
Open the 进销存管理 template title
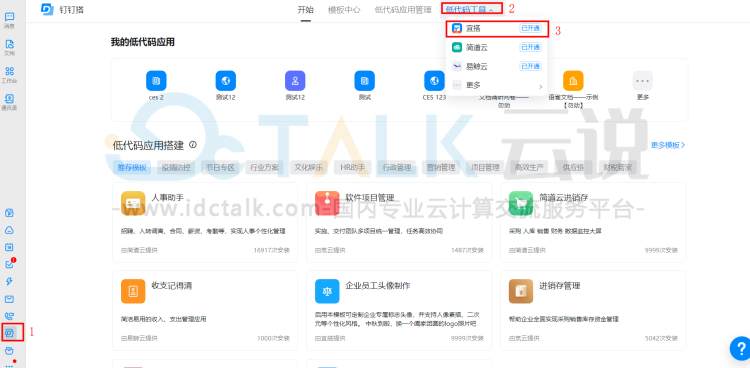coord(560,286)
